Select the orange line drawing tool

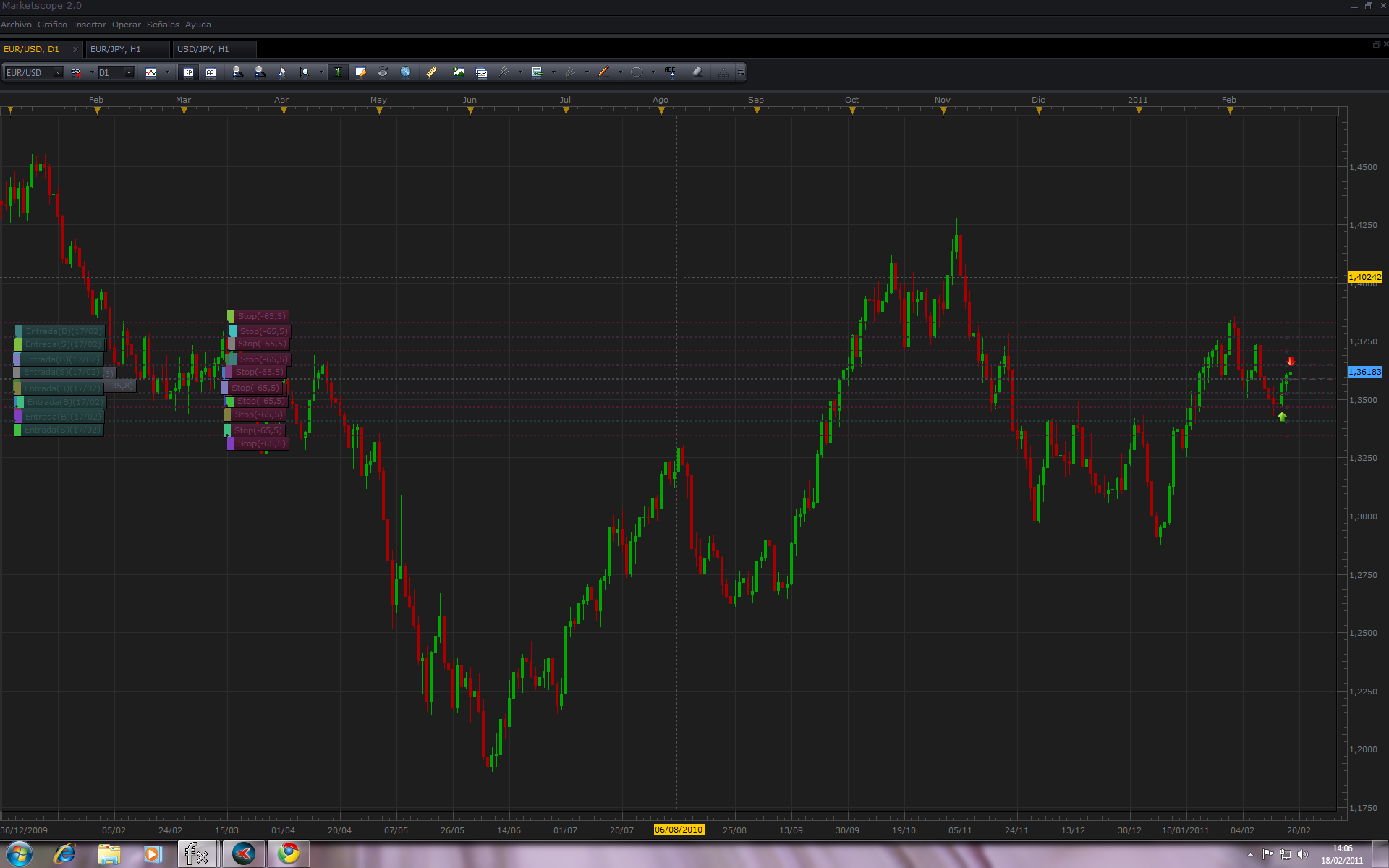[603, 72]
